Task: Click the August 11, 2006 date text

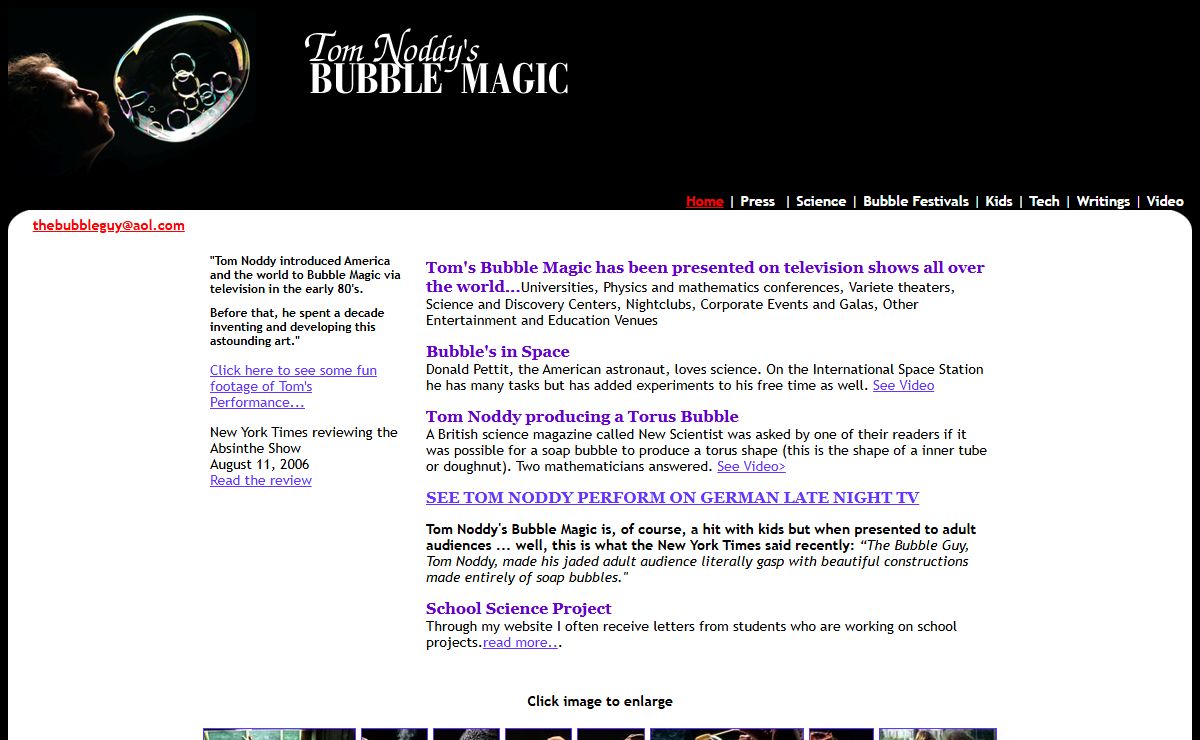Action: 260,464
